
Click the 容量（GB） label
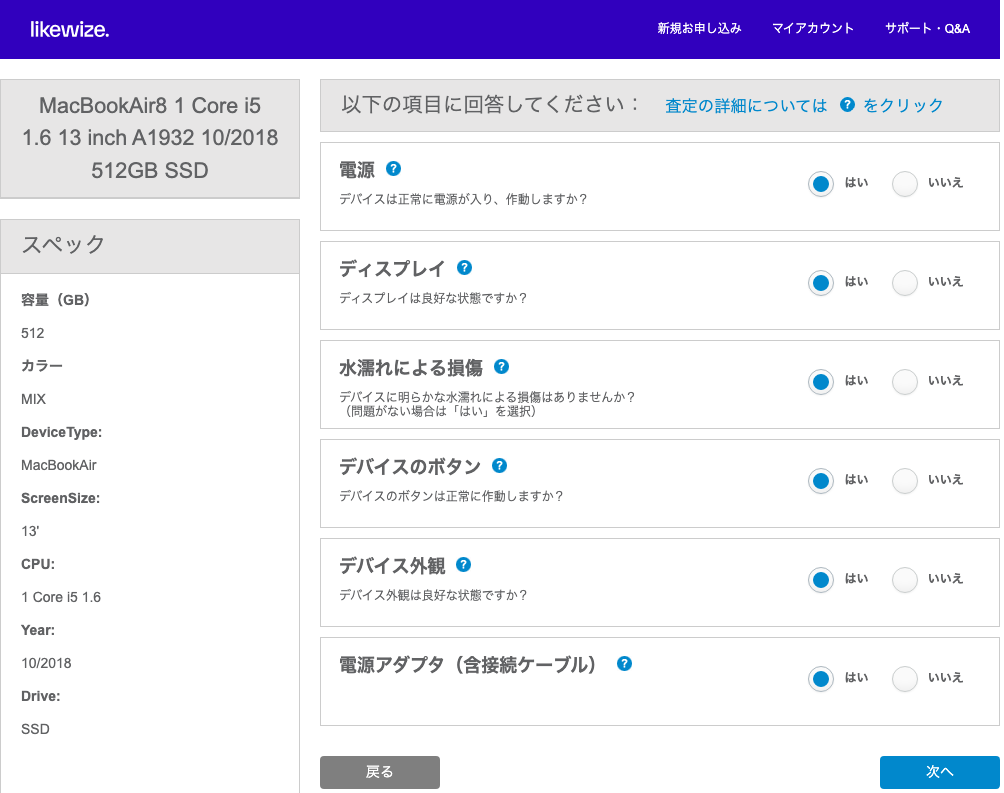[56, 300]
